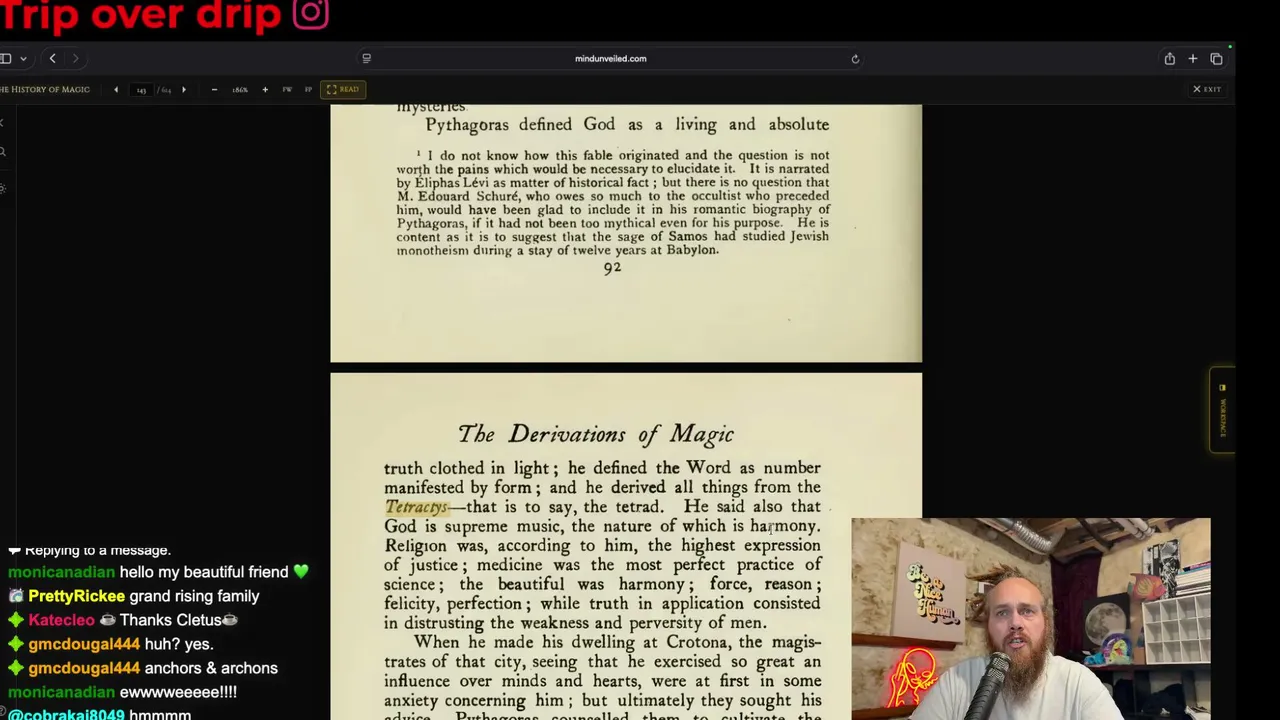Click the total page count /614
Screen dimensions: 1280x720
[165, 90]
